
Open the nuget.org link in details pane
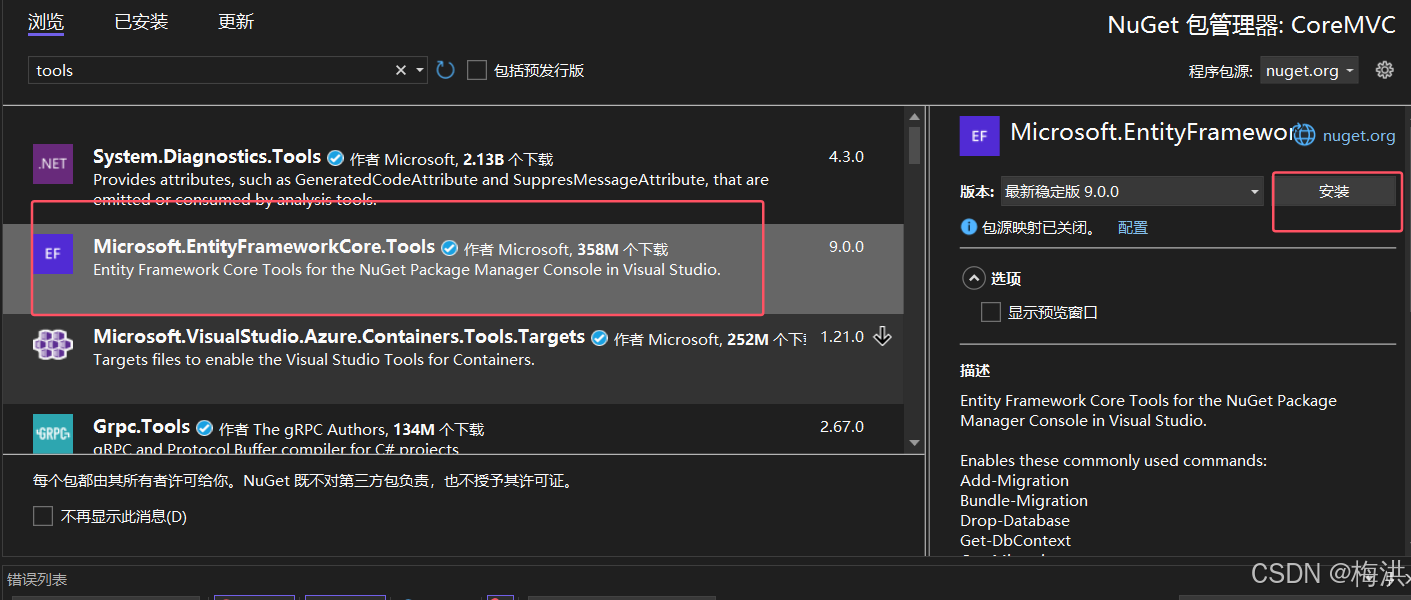tap(1359, 135)
